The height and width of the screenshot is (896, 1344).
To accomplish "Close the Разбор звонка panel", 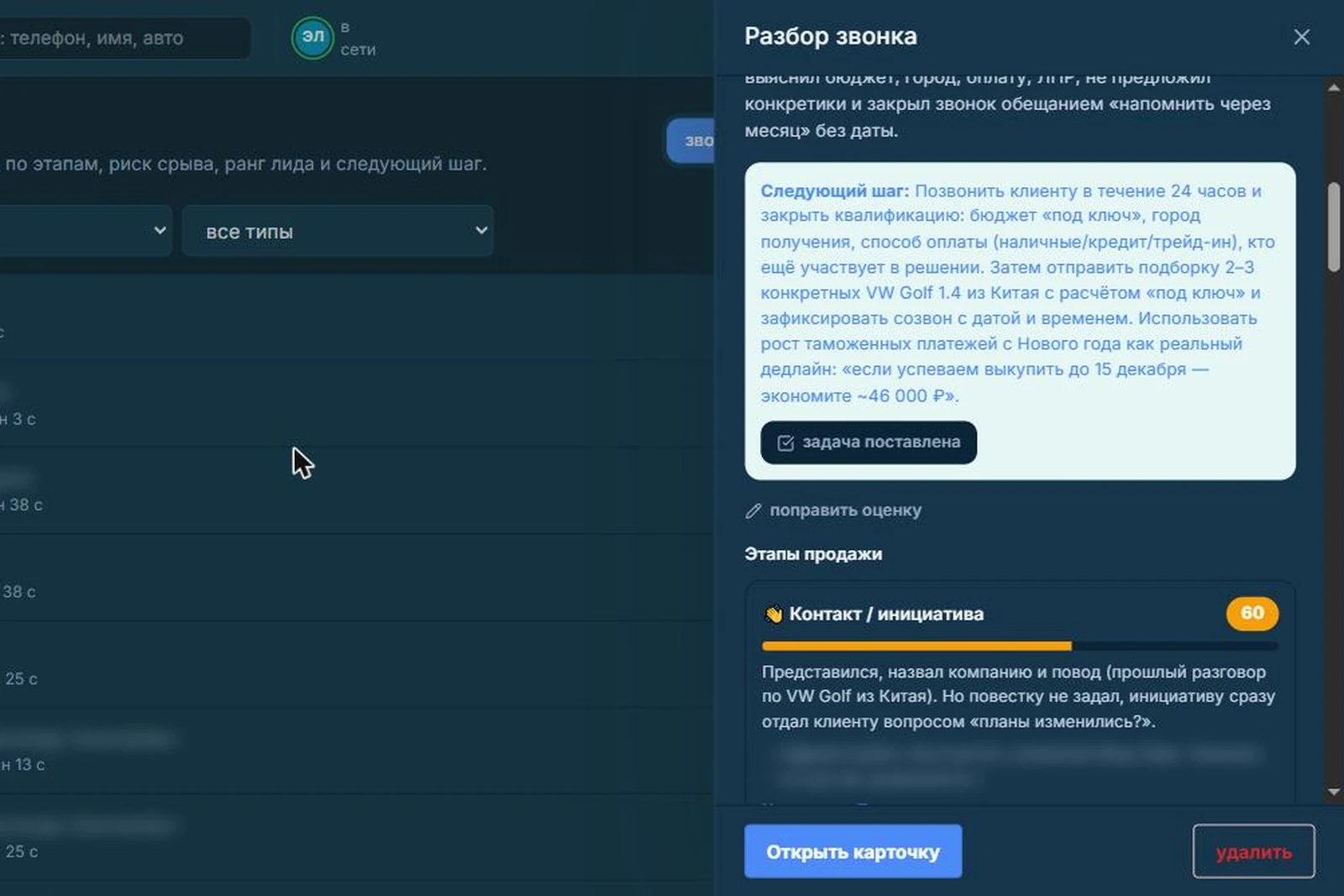I will click(1301, 37).
